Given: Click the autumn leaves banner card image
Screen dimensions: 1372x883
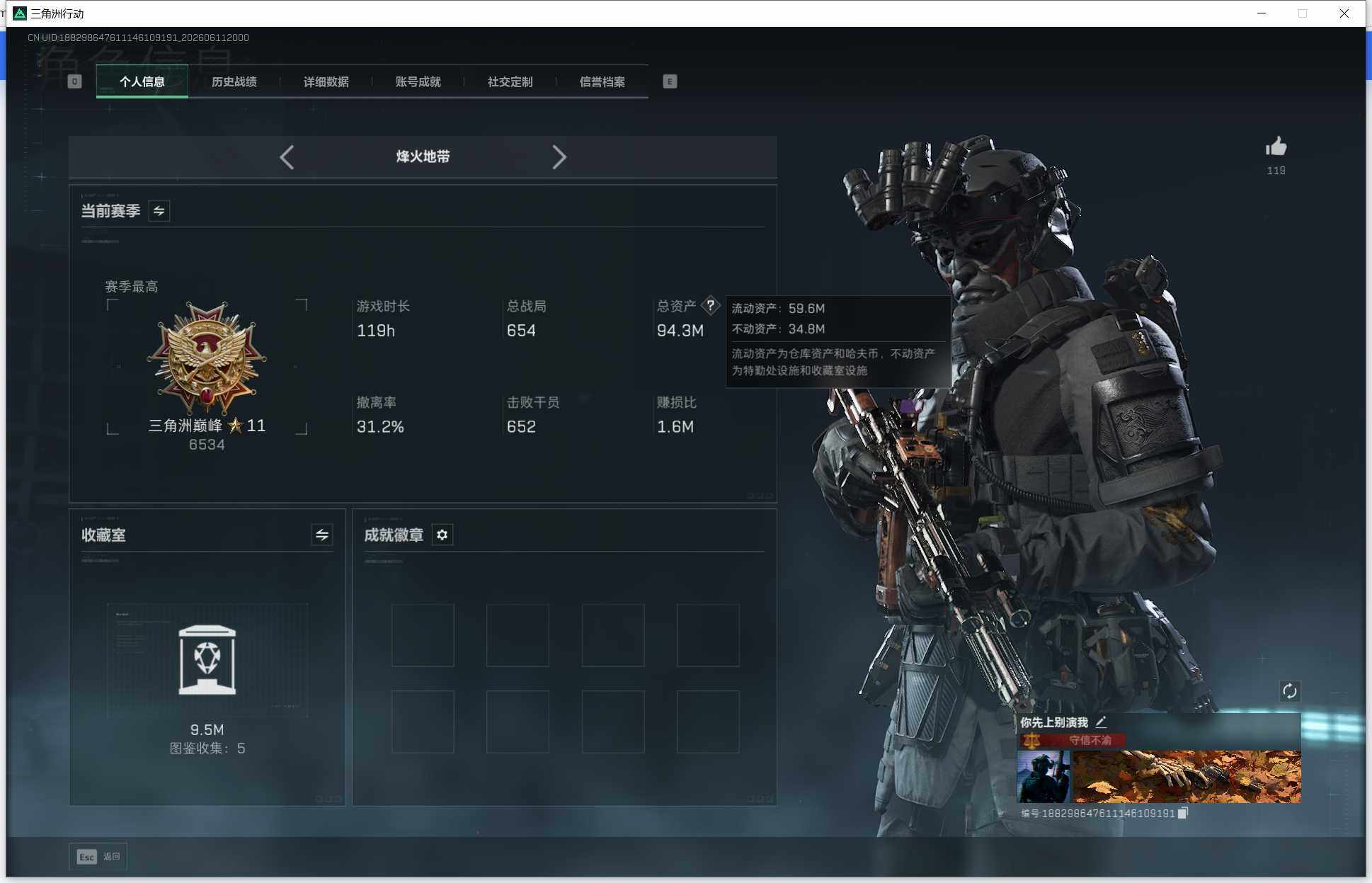Looking at the screenshot, I should click(x=1187, y=776).
